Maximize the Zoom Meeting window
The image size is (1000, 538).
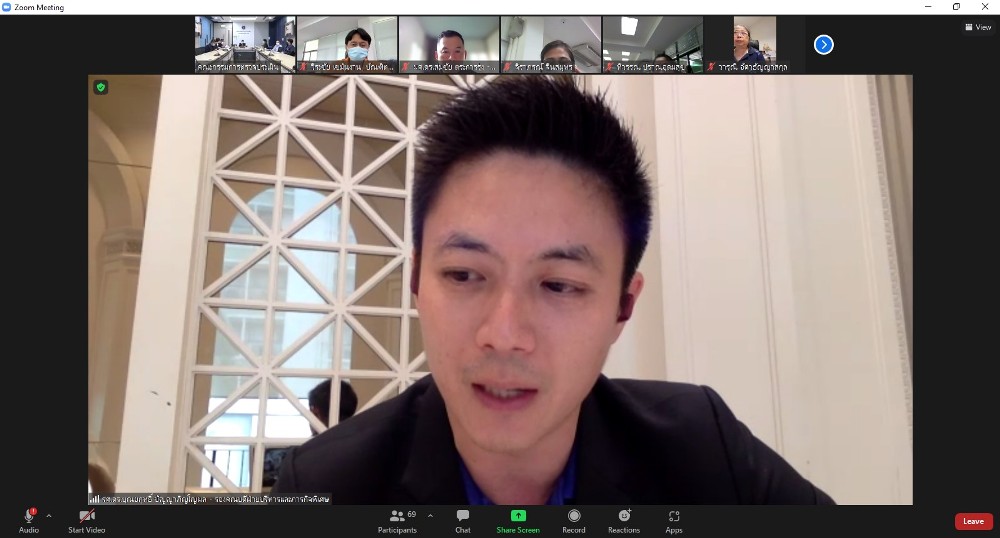[x=956, y=7]
